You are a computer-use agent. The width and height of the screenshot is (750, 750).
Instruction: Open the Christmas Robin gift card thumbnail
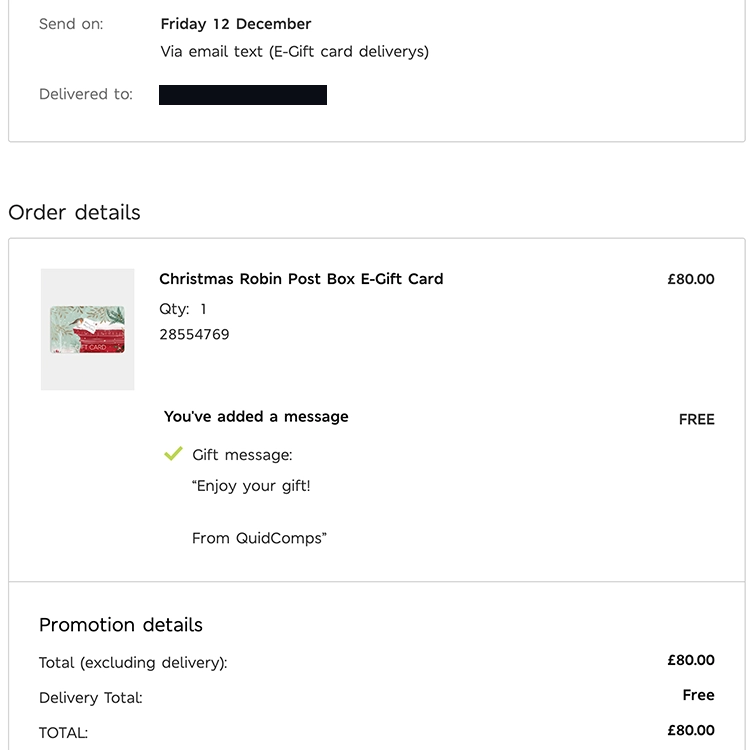pyautogui.click(x=88, y=329)
